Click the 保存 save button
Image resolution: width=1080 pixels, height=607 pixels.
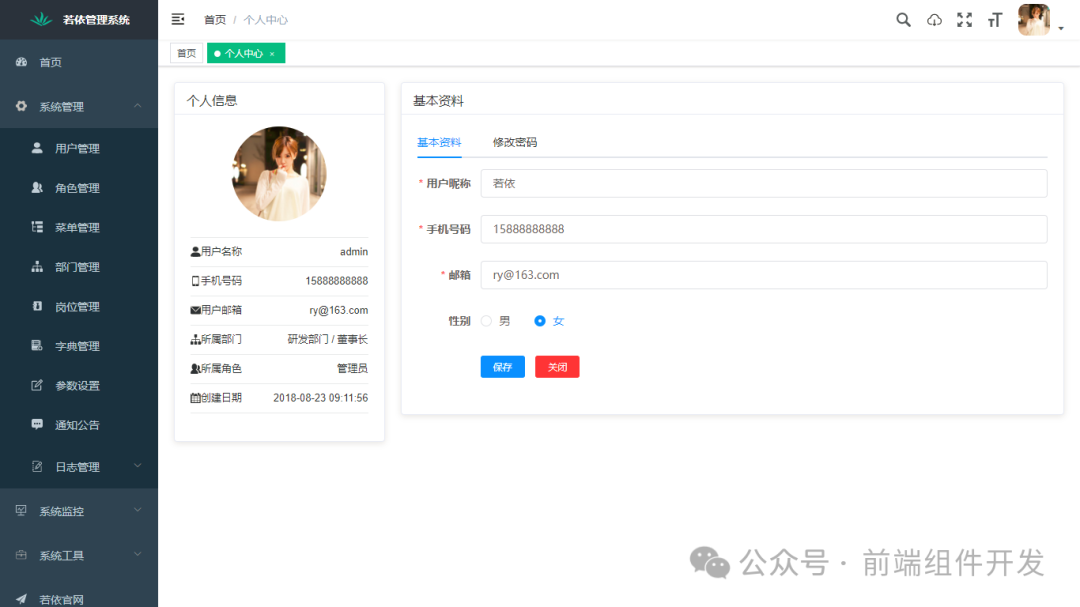(502, 366)
